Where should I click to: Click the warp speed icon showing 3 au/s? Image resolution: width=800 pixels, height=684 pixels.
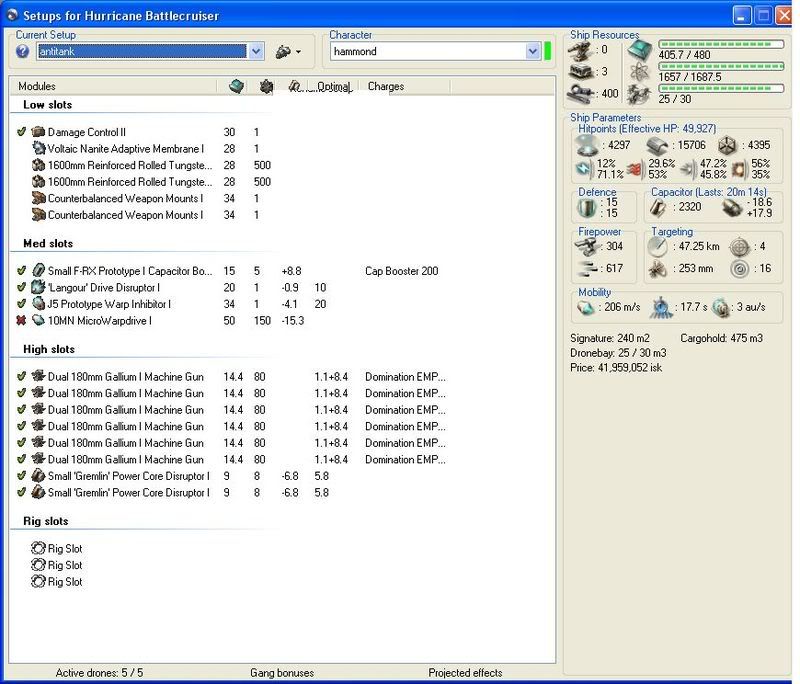(721, 308)
